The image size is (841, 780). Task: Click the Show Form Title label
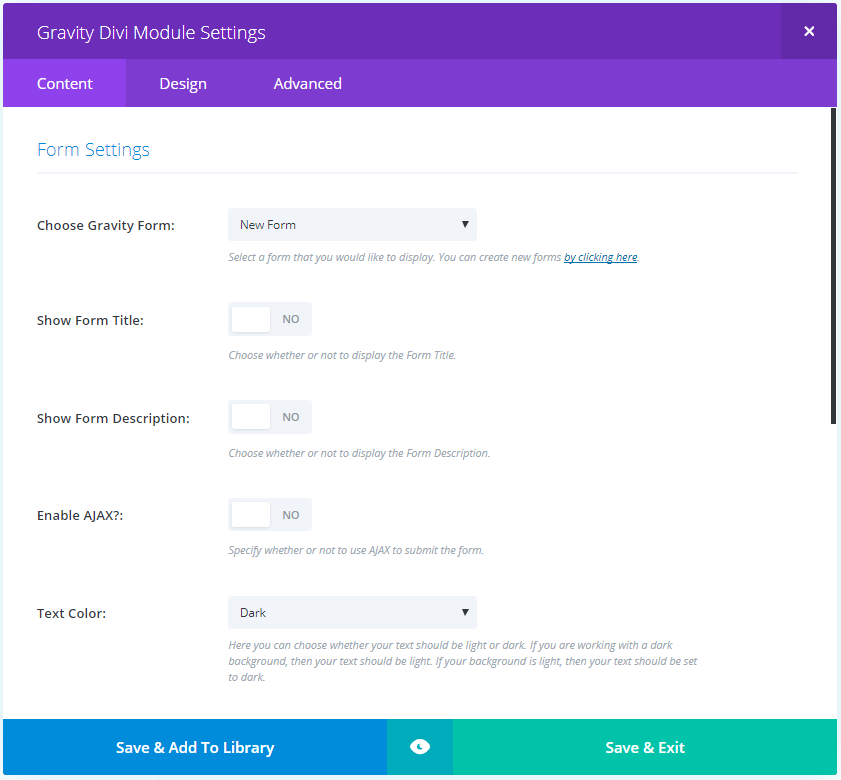click(90, 320)
